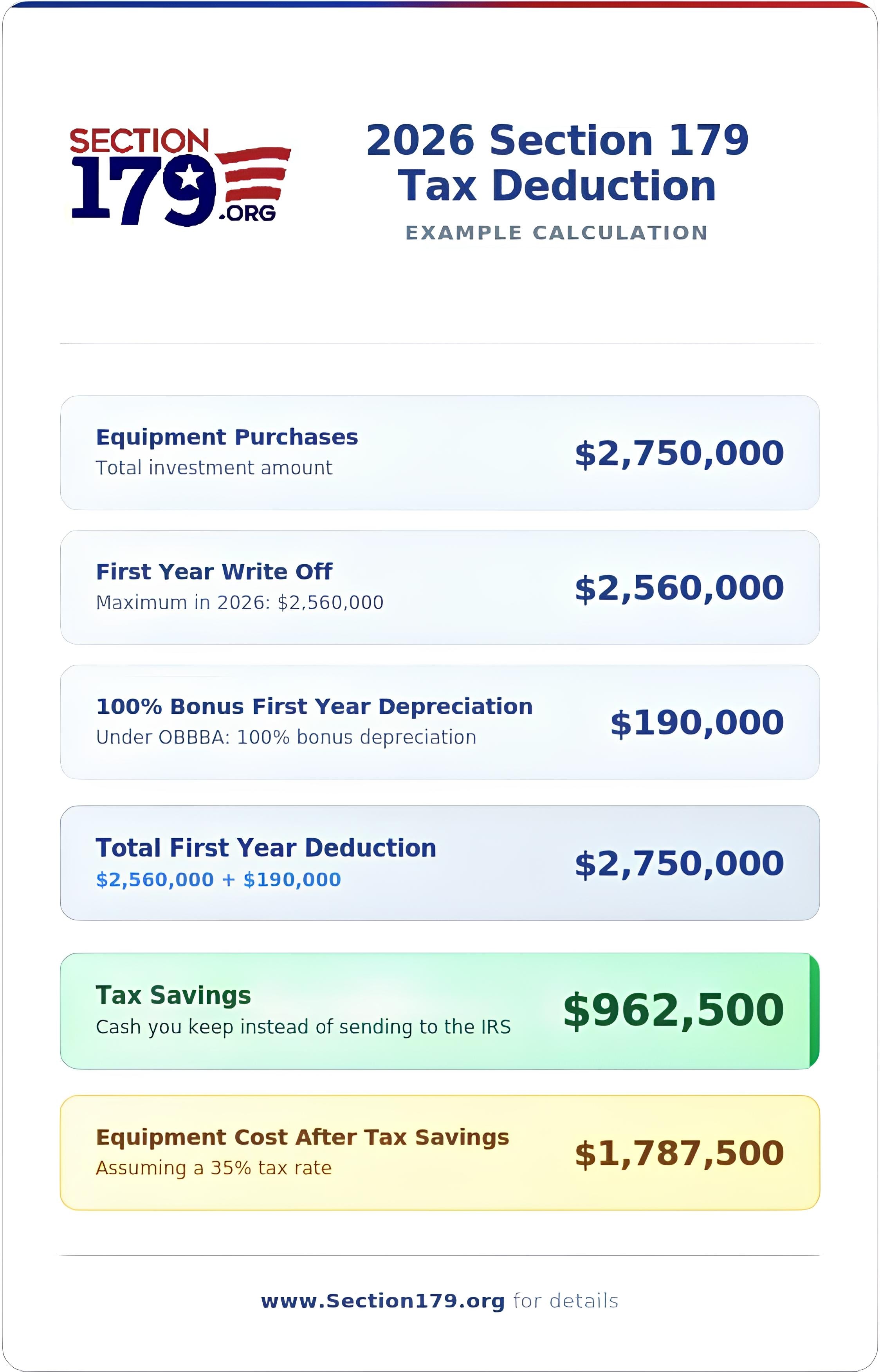
Task: Select the Total First Year Deduction heading
Action: (266, 847)
